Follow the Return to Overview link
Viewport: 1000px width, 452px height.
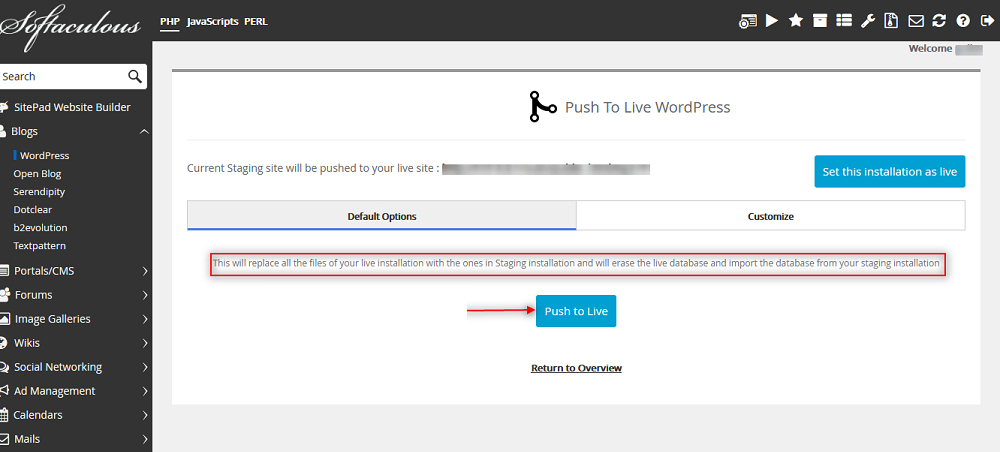pos(576,368)
